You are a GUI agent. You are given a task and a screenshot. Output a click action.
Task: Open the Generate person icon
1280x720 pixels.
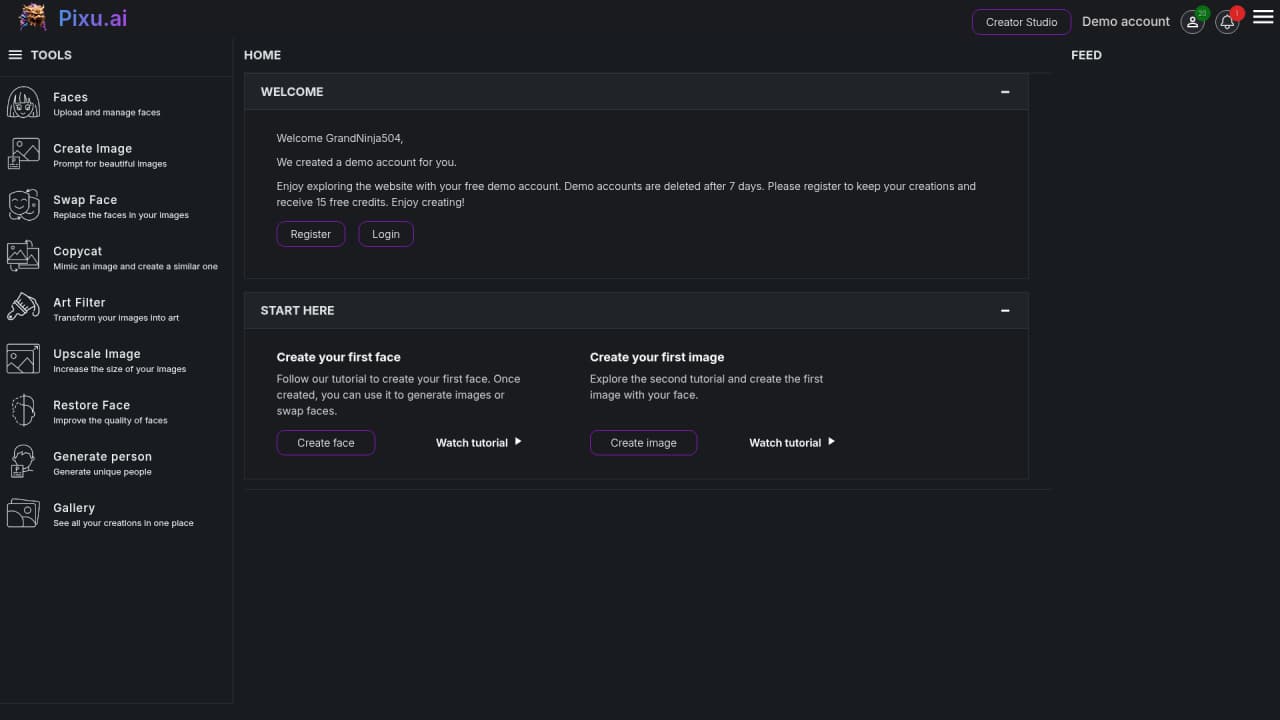point(23,461)
